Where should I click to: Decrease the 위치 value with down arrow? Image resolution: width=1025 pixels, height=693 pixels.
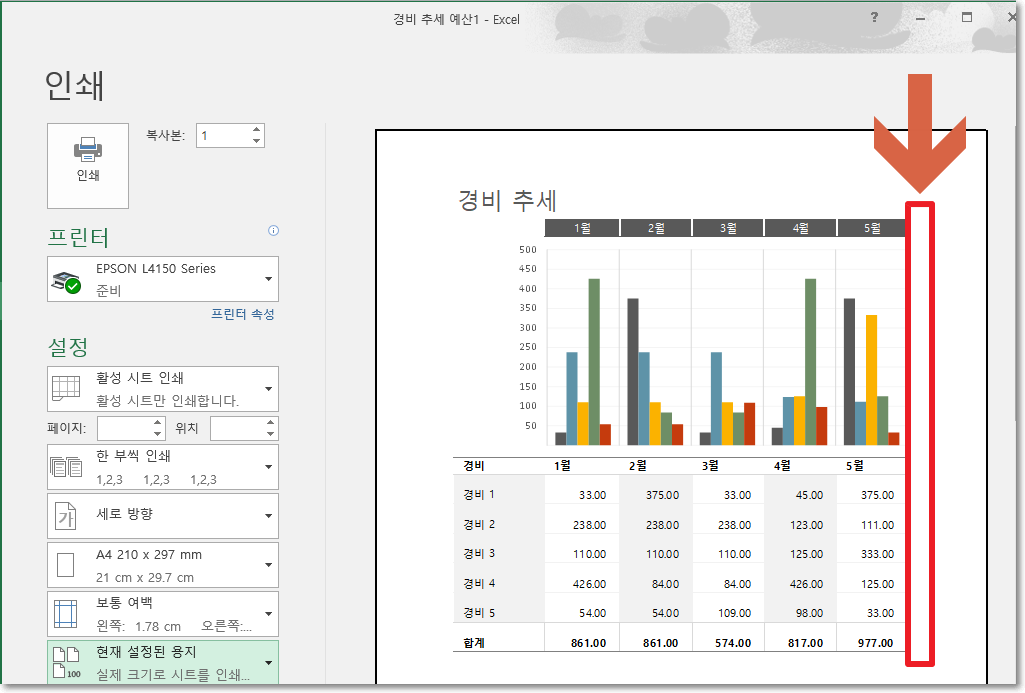[271, 434]
